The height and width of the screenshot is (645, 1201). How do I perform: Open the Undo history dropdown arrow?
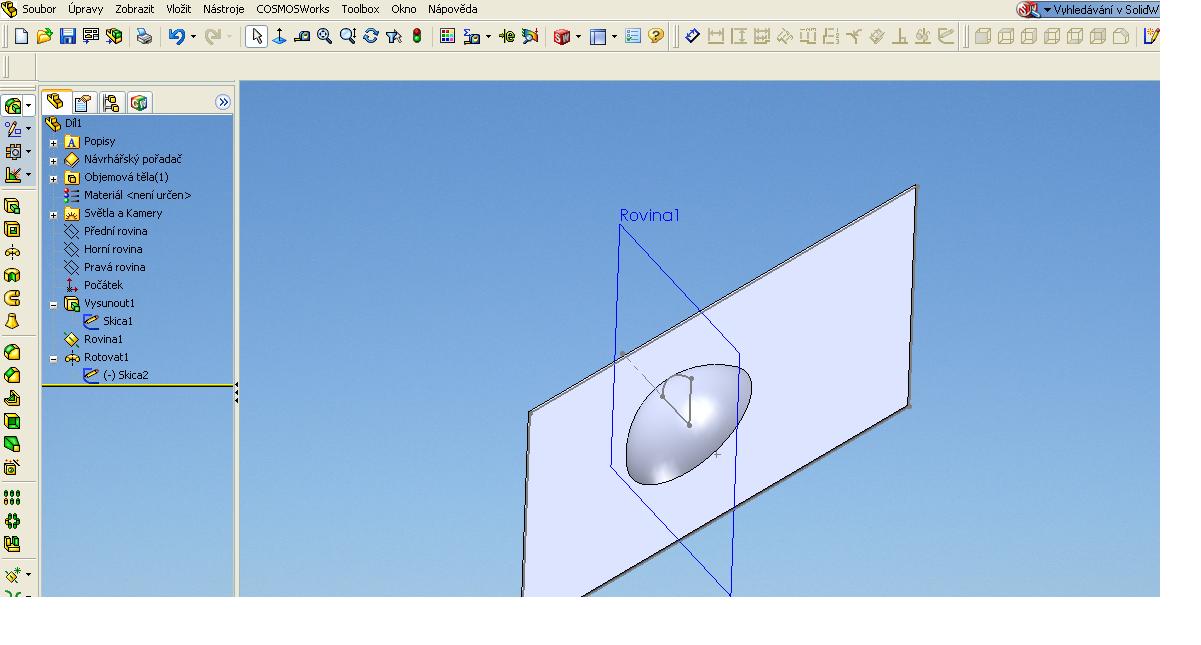(x=193, y=37)
